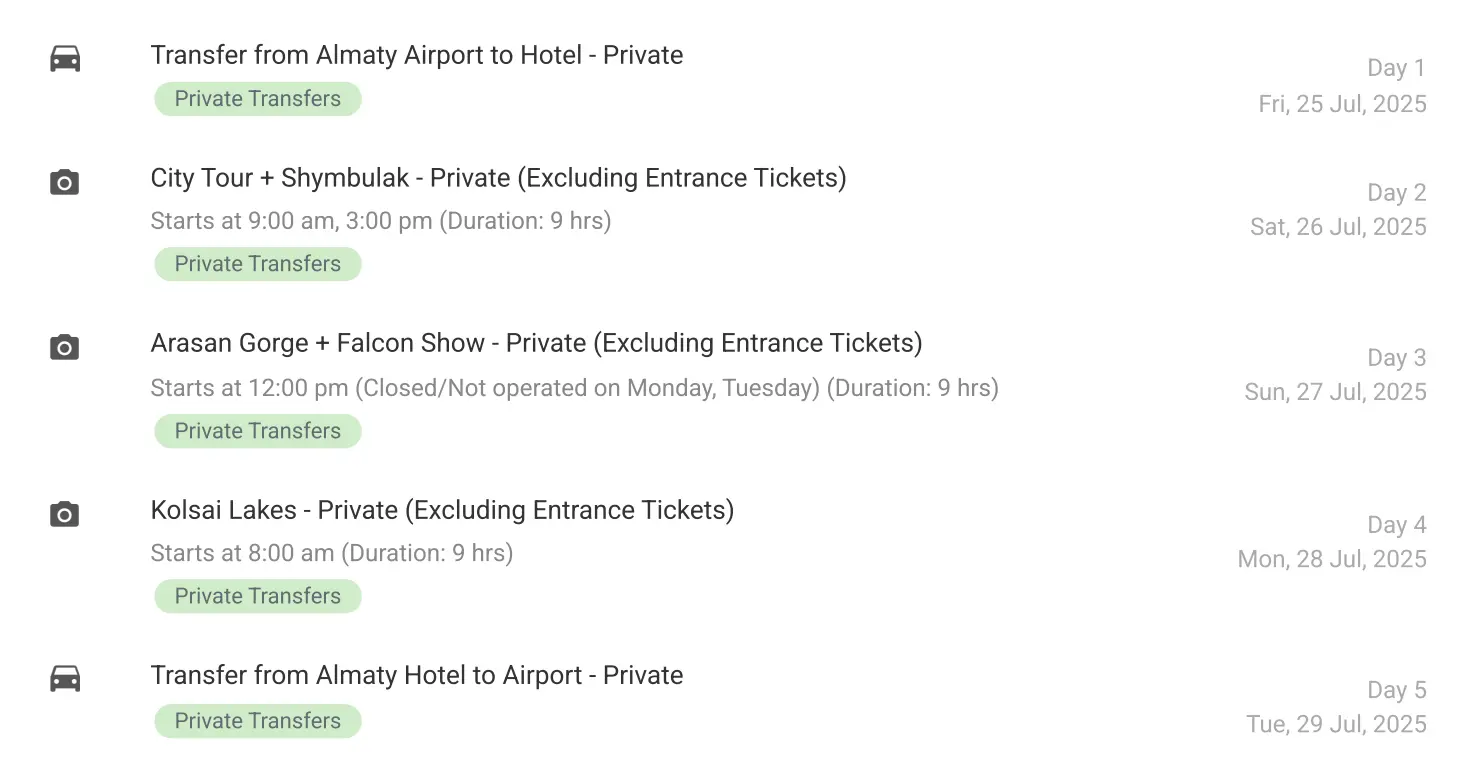Select the Day 2 Sat, 26 Jul date label
1480x784 pixels.
(x=1338, y=210)
